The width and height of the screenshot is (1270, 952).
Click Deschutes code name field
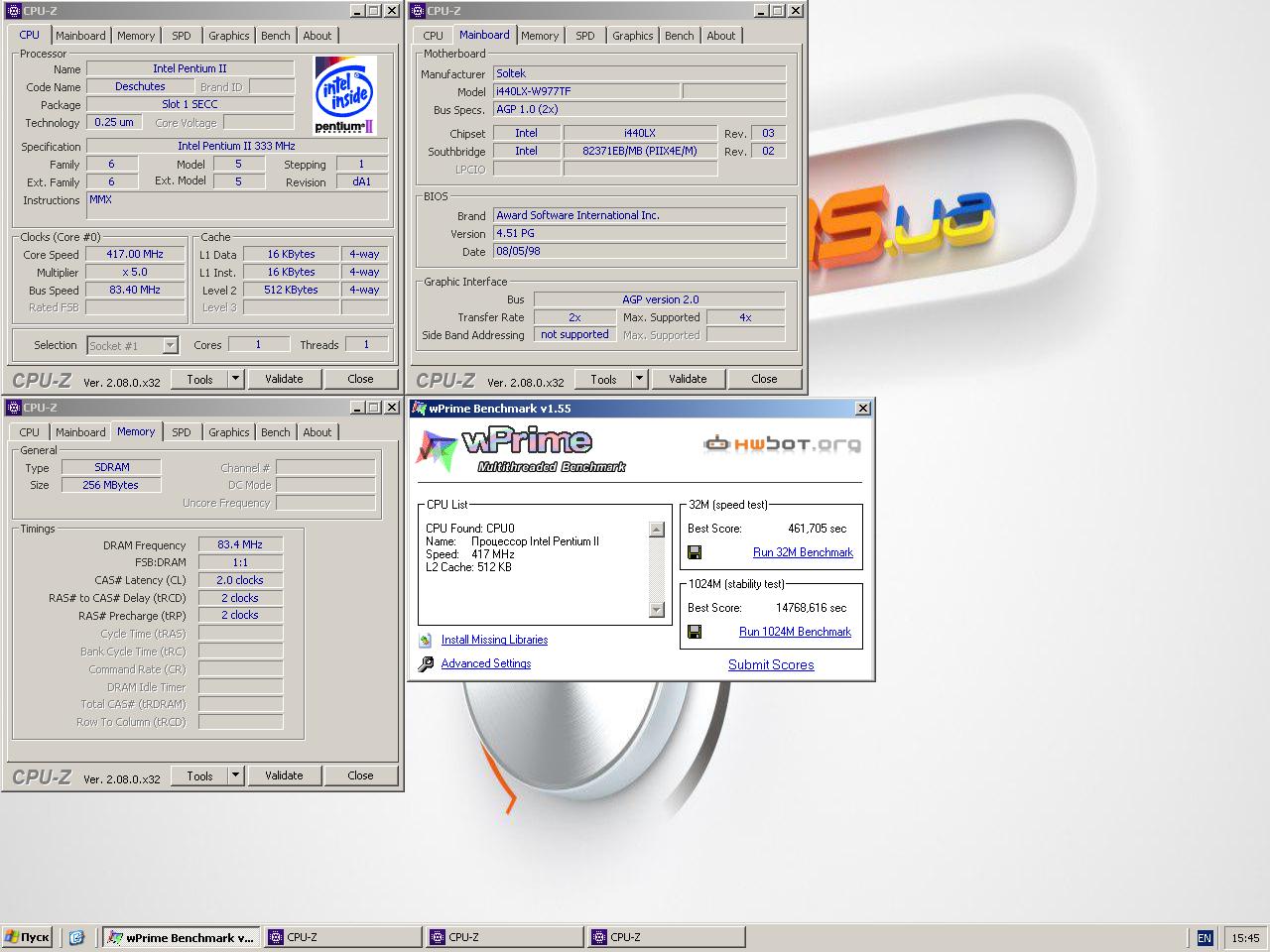click(x=140, y=86)
